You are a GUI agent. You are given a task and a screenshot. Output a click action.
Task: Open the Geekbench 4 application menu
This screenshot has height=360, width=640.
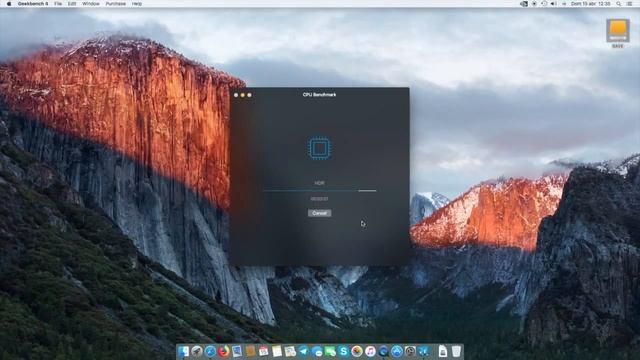[33, 4]
